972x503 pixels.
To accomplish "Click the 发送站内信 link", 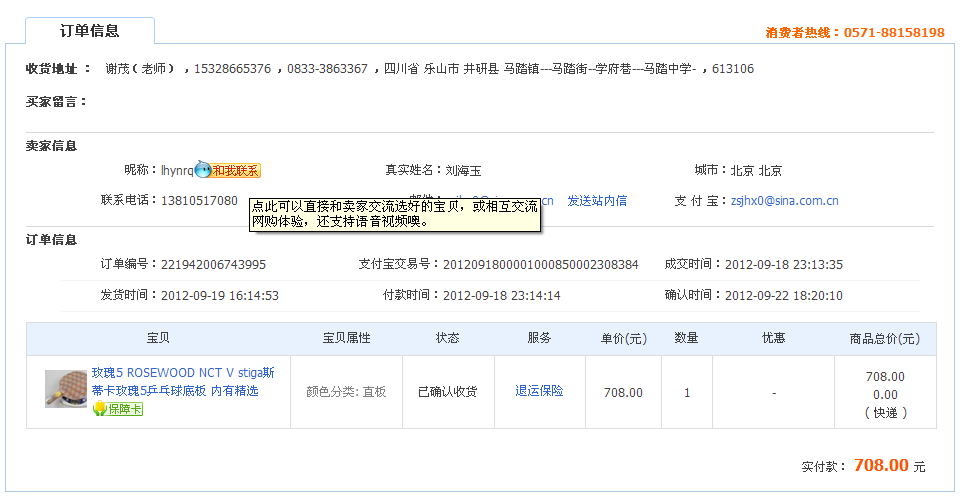I will coord(597,201).
